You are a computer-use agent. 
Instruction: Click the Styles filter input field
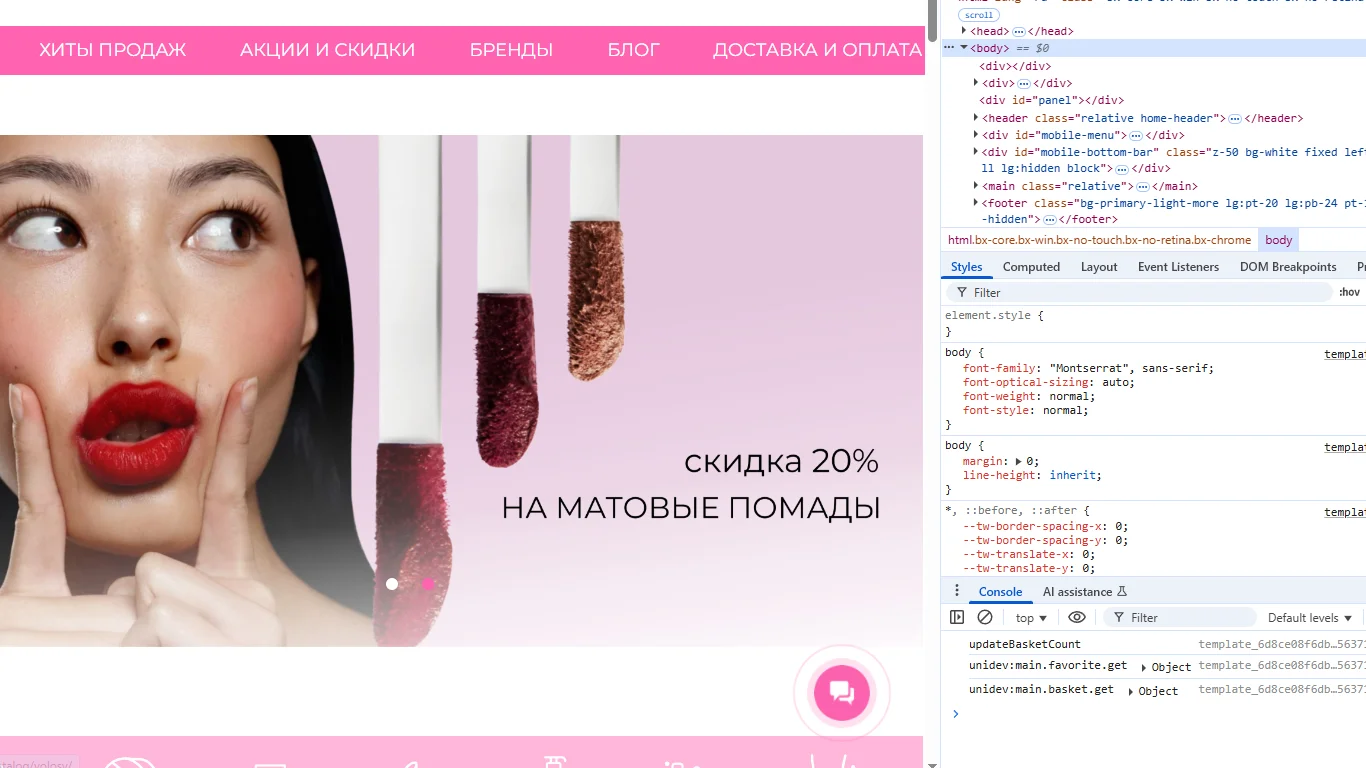point(1140,292)
